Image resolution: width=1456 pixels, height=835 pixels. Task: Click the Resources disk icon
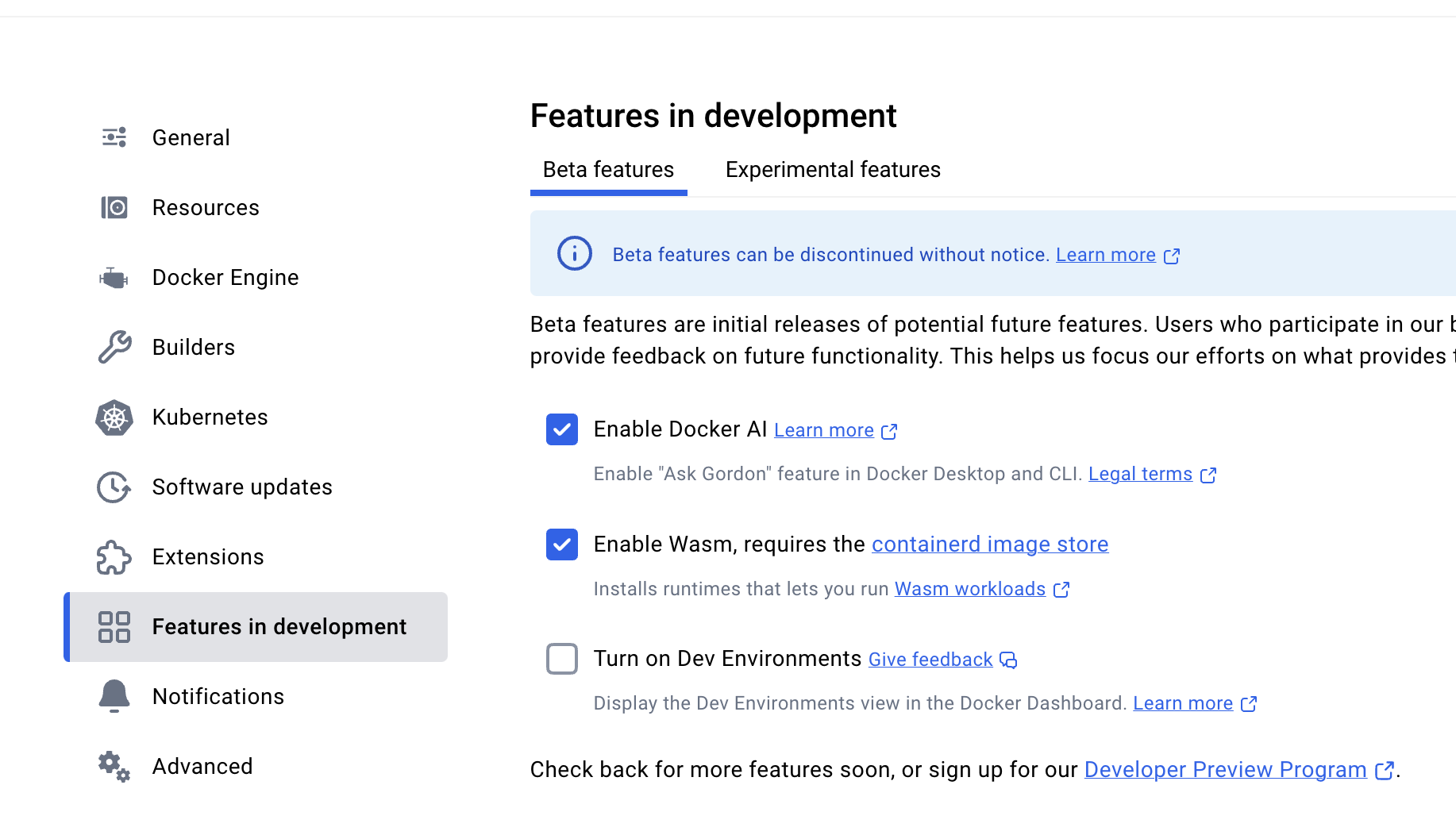tap(114, 207)
